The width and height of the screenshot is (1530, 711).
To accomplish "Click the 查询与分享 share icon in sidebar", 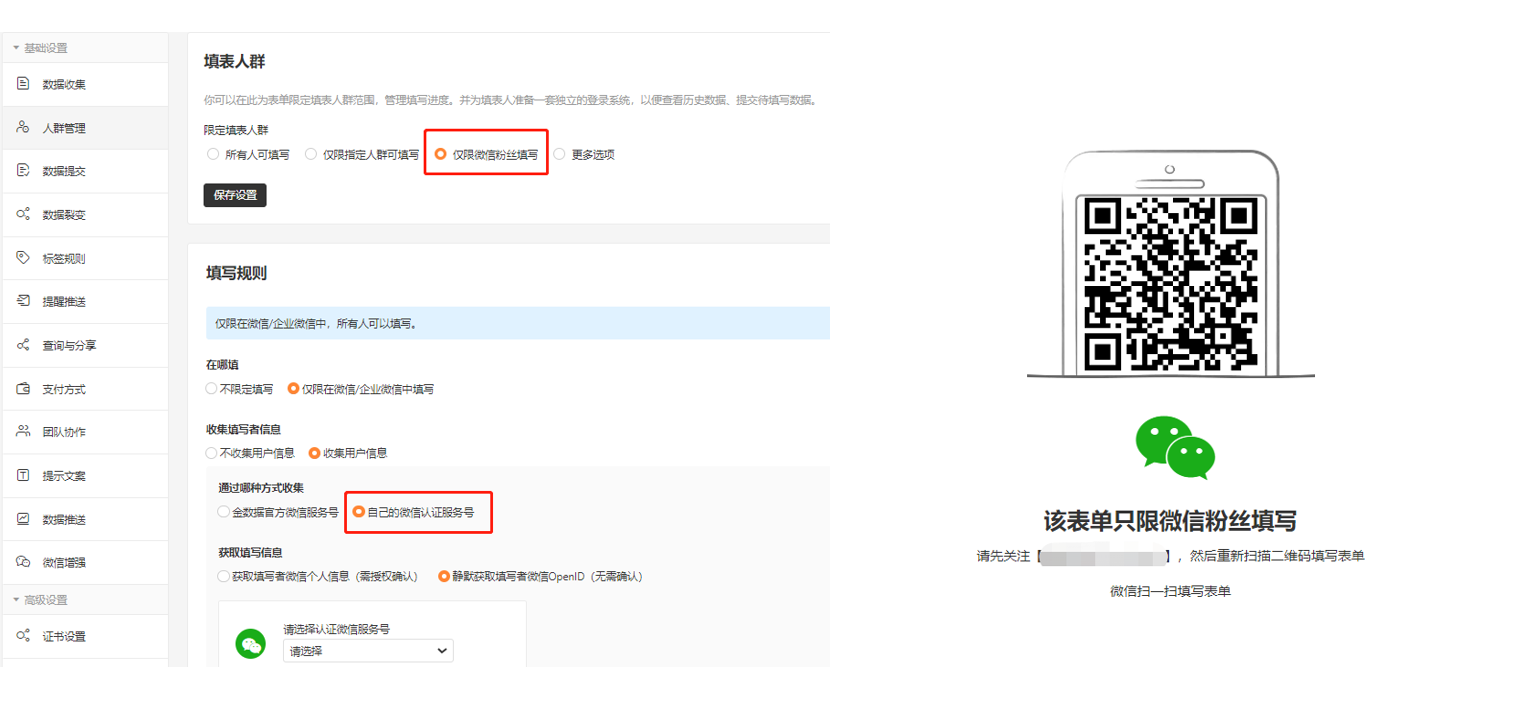I will [23, 345].
